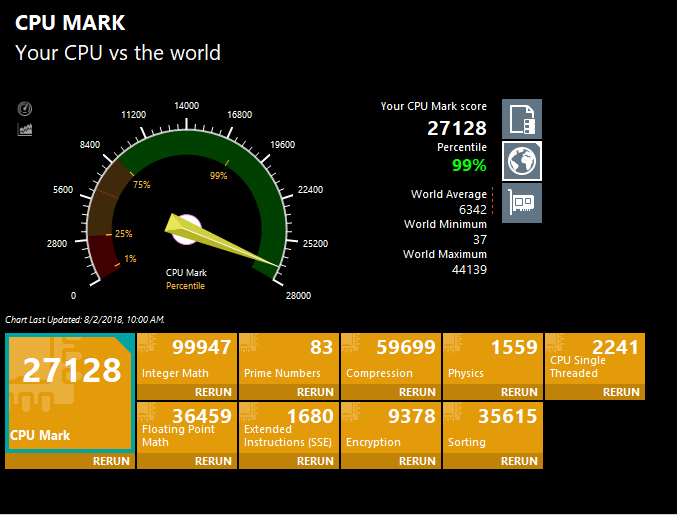
Task: Rerun the CPU Single Threaded test
Action: point(621,392)
